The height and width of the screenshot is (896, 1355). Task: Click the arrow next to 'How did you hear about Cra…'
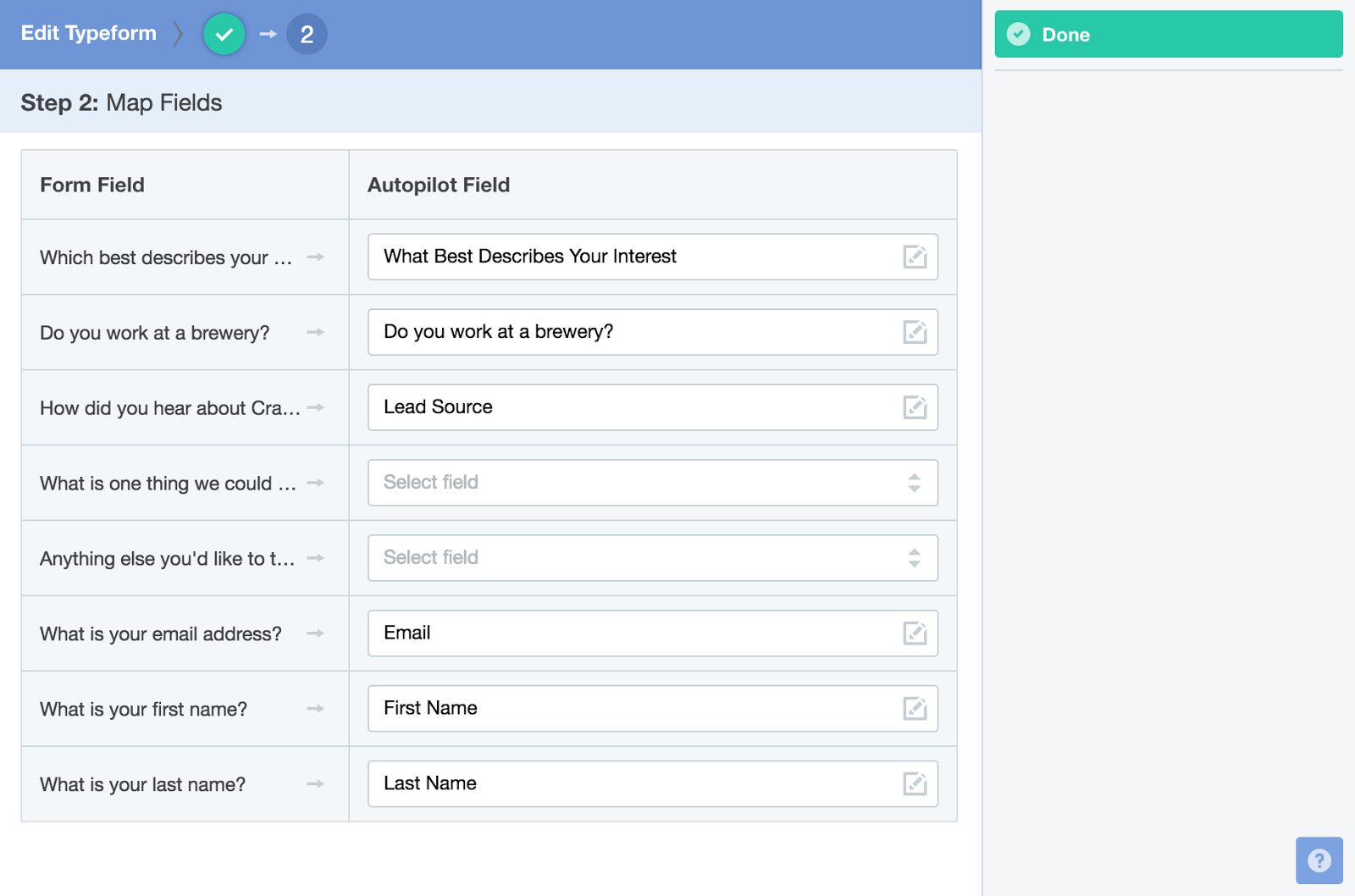316,407
